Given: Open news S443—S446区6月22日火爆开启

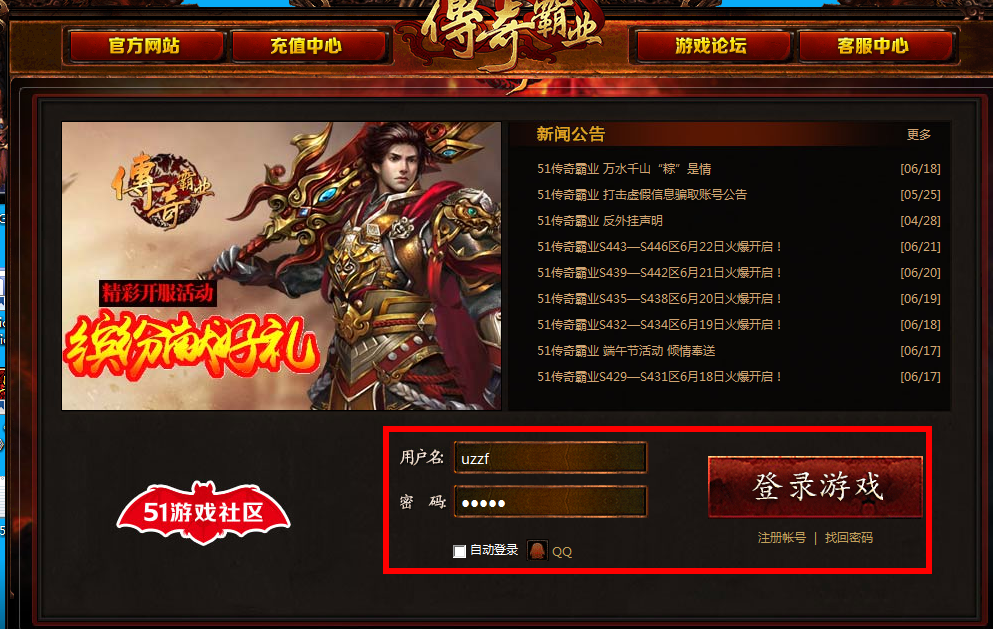Looking at the screenshot, I should [659, 246].
